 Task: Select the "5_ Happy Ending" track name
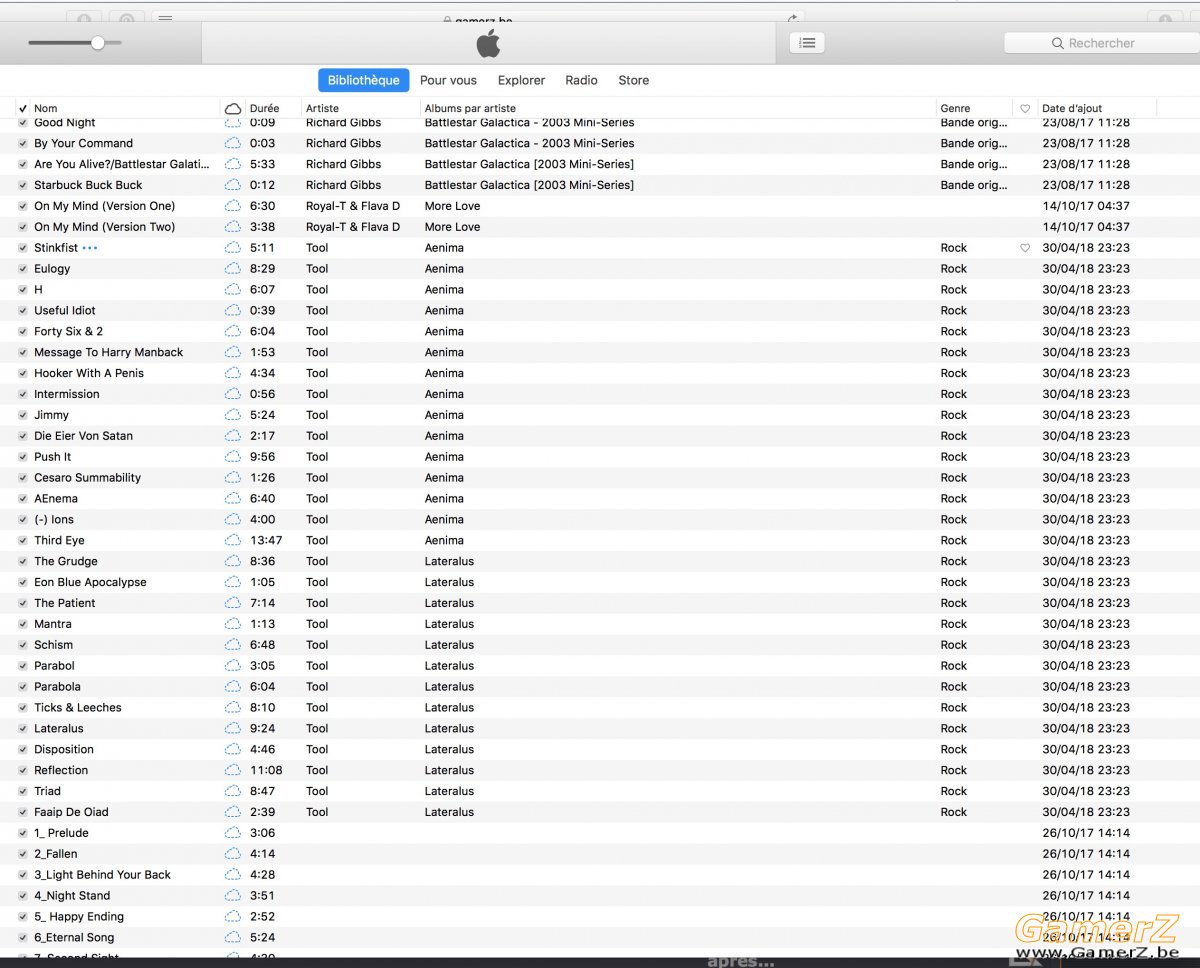tap(79, 917)
